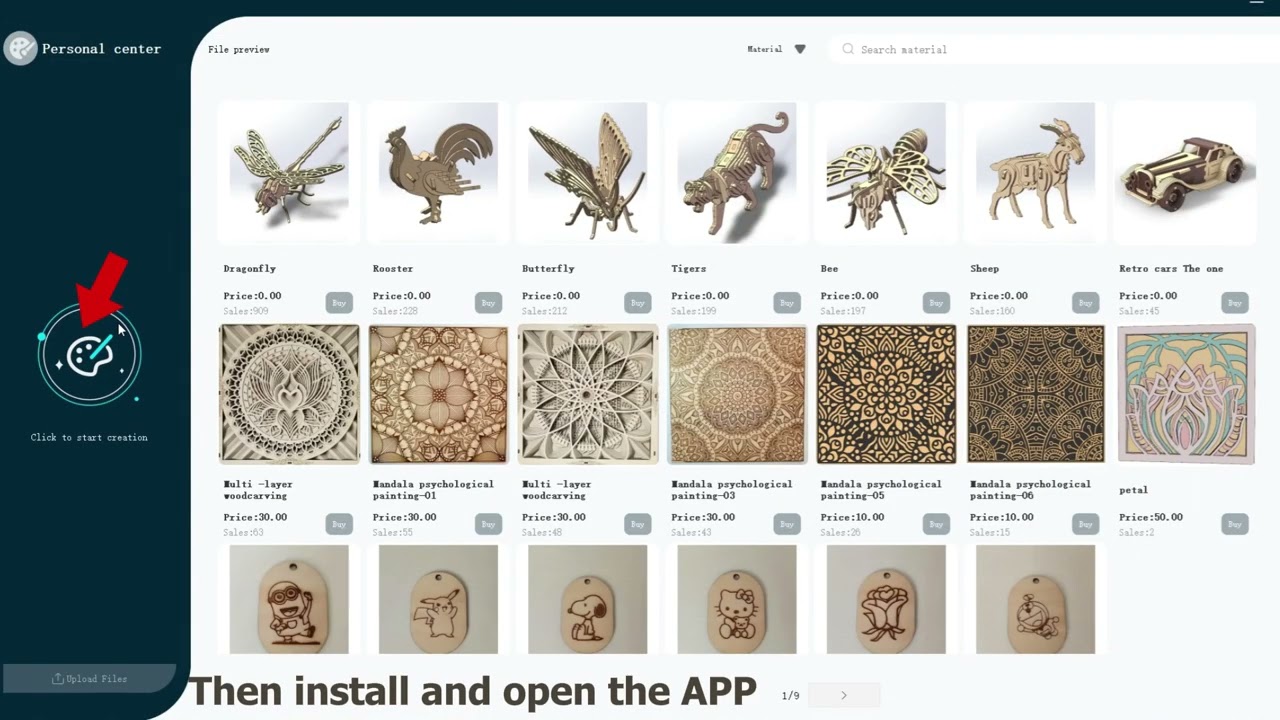This screenshot has width=1280, height=720.
Task: Open the Minion pendant thumbnail
Action: pyautogui.click(x=289, y=599)
